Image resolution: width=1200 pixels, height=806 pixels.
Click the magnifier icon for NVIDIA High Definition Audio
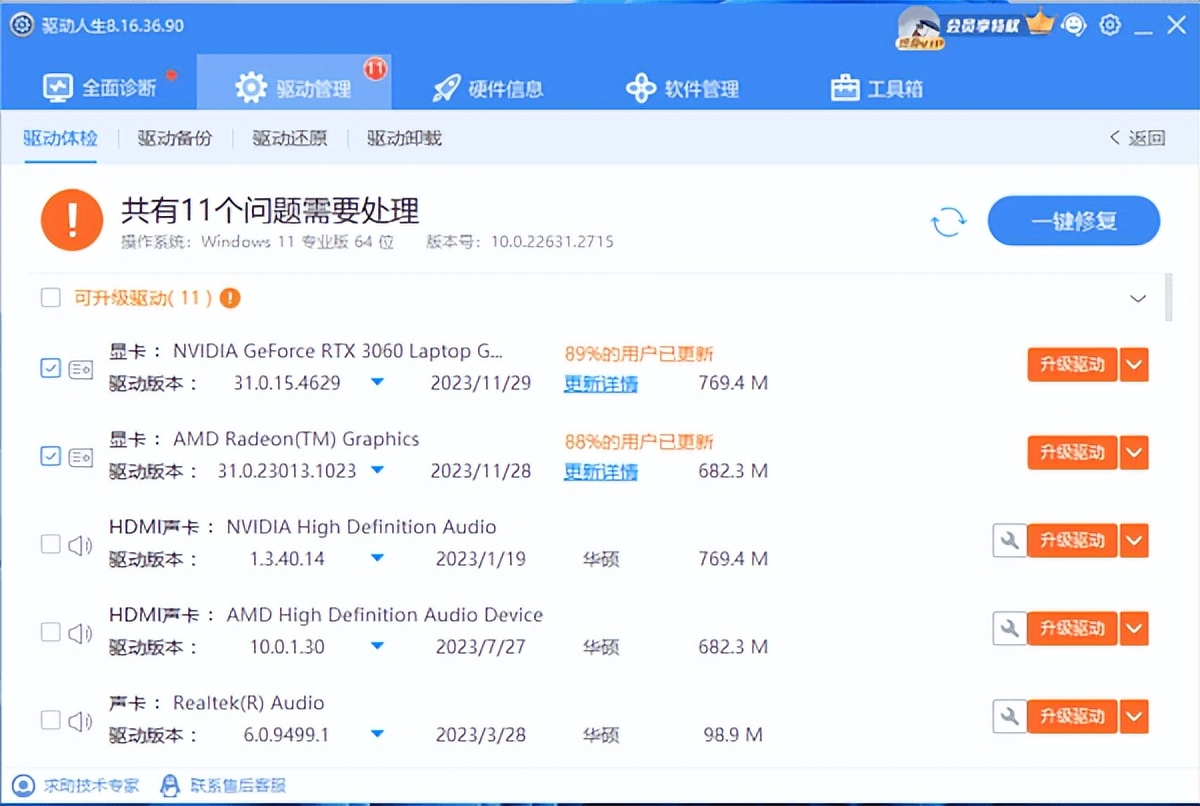[1008, 540]
